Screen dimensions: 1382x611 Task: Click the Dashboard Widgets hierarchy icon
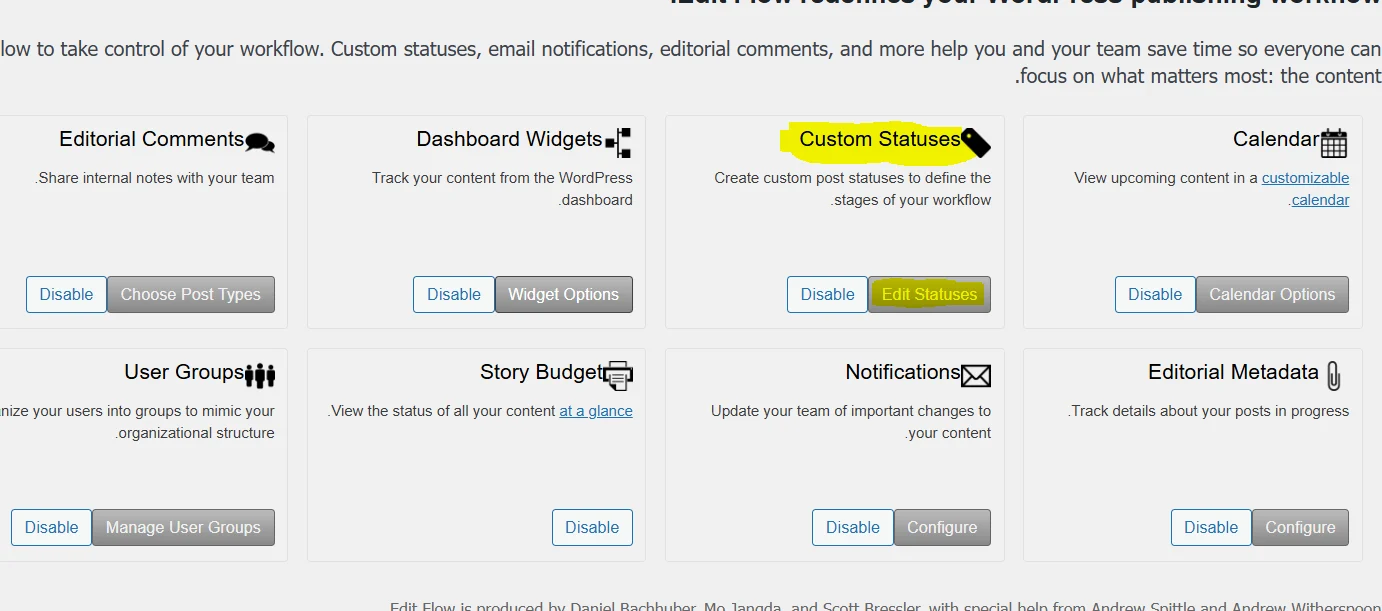pyautogui.click(x=619, y=143)
